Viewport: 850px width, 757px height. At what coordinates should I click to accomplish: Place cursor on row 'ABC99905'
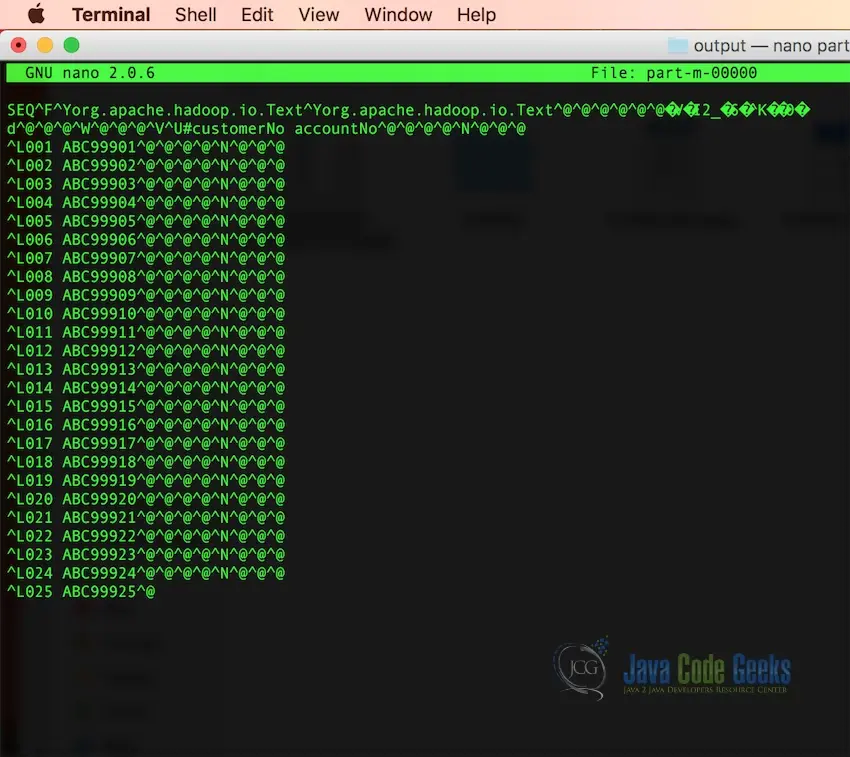click(x=145, y=221)
